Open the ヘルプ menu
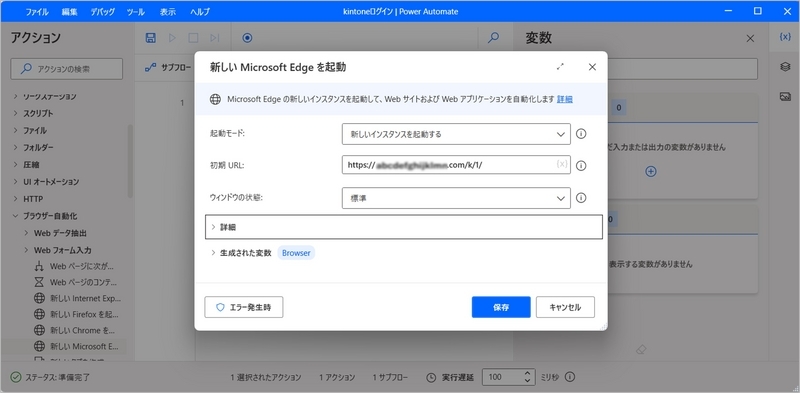 pyautogui.click(x=199, y=11)
